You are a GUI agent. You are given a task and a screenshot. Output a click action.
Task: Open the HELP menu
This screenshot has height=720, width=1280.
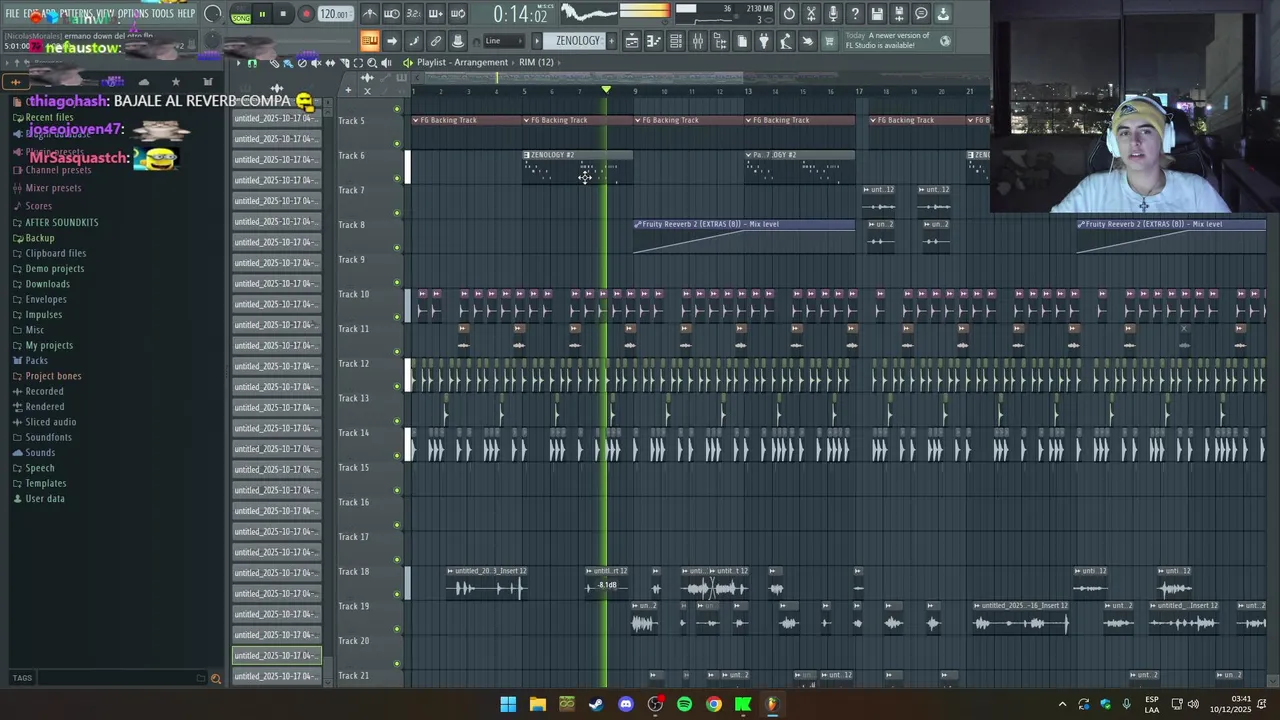186,14
